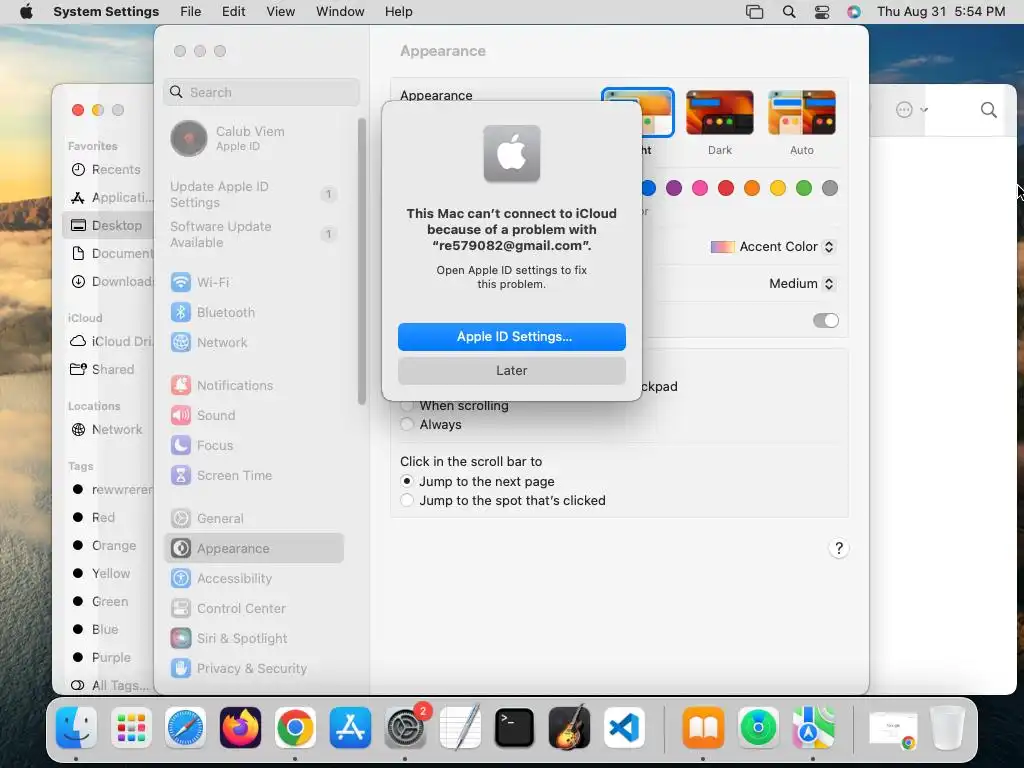The width and height of the screenshot is (1024, 768).
Task: Choose green accent color
Action: coord(804,188)
